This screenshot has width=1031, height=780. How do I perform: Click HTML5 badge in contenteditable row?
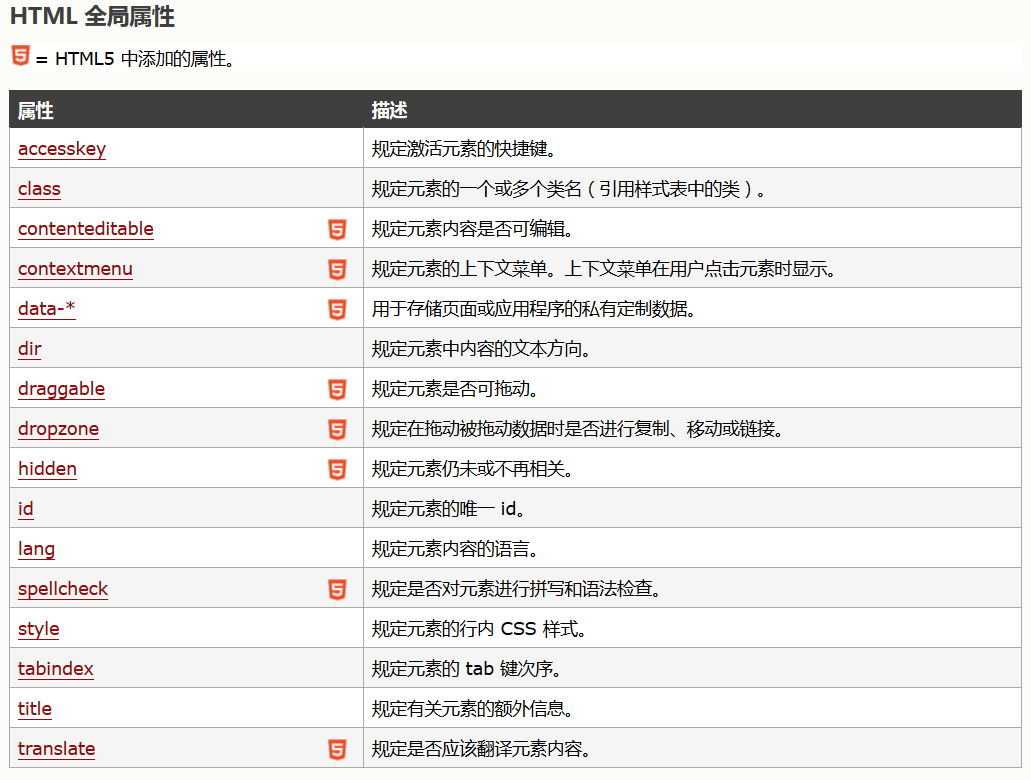[337, 230]
